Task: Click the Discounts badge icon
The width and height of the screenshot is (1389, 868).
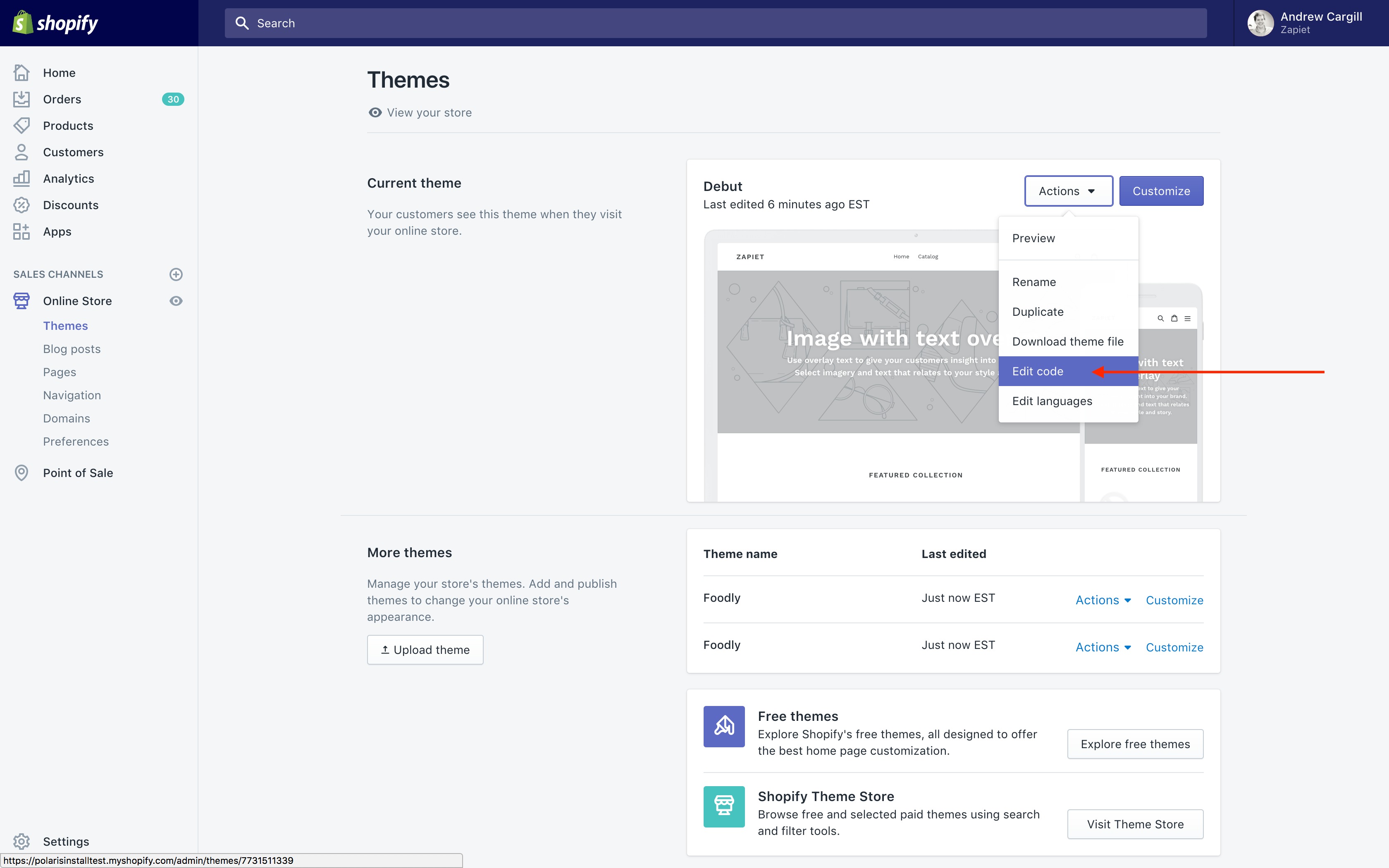Action: [21, 205]
